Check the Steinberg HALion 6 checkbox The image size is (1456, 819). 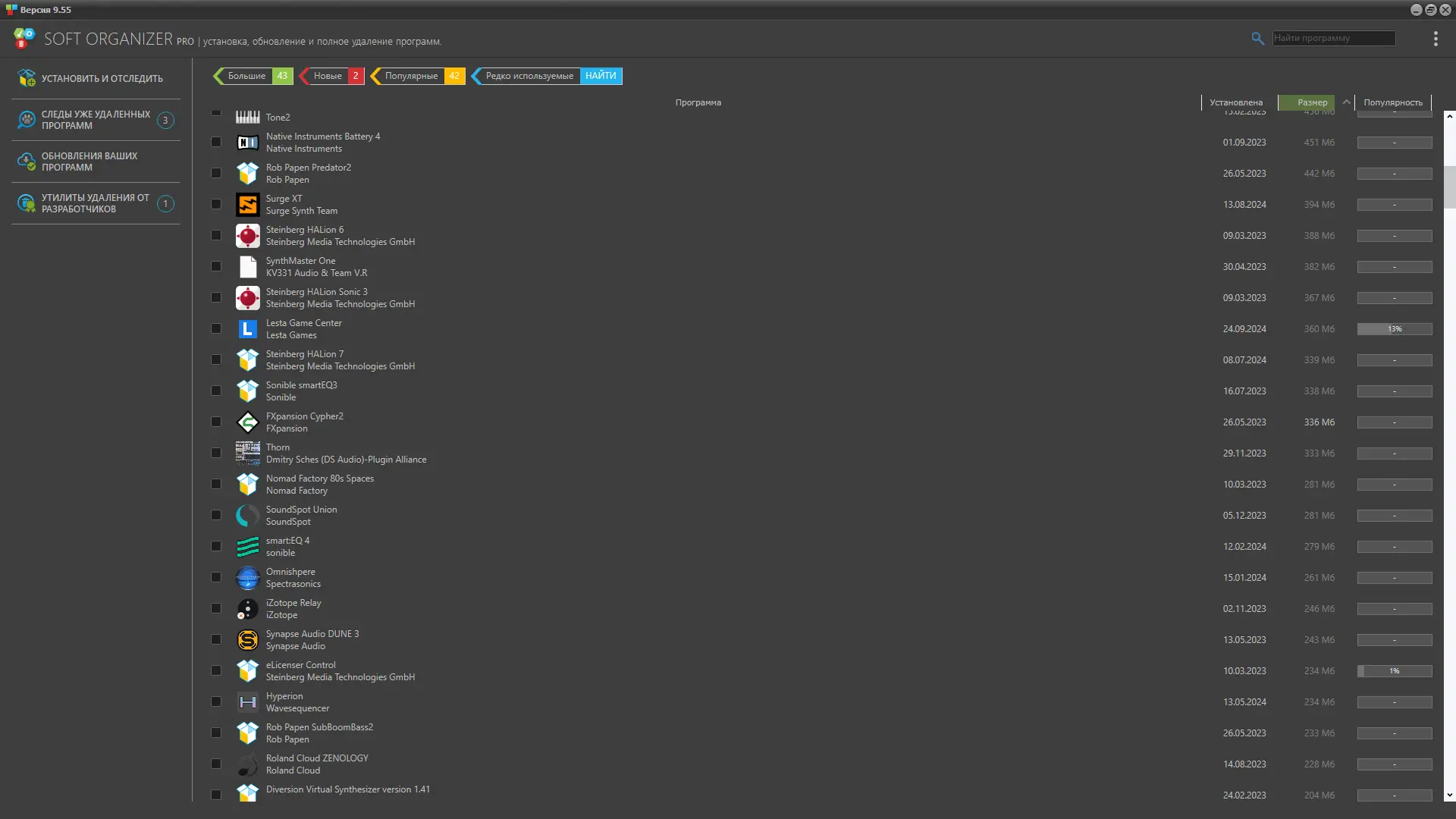point(216,236)
